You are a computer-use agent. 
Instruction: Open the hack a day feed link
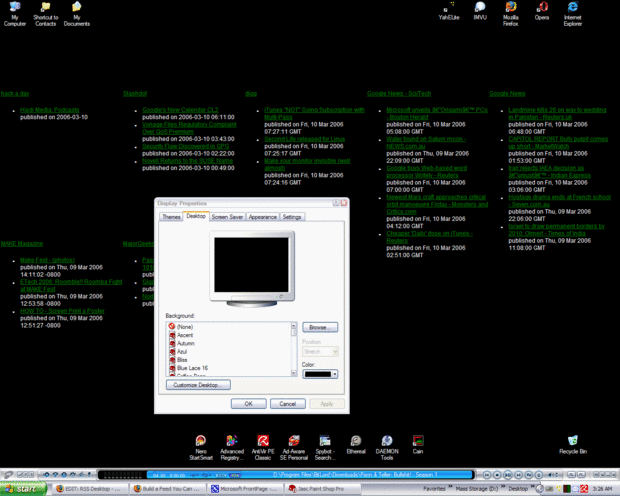(x=15, y=94)
